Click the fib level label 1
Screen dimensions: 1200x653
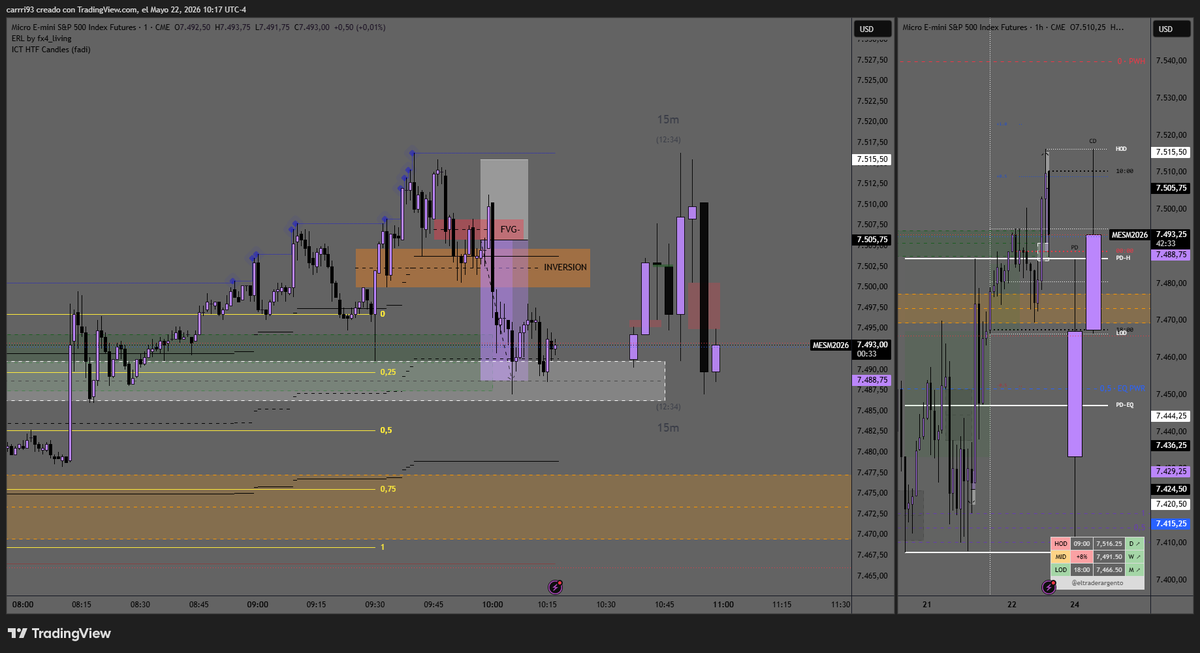[x=382, y=547]
